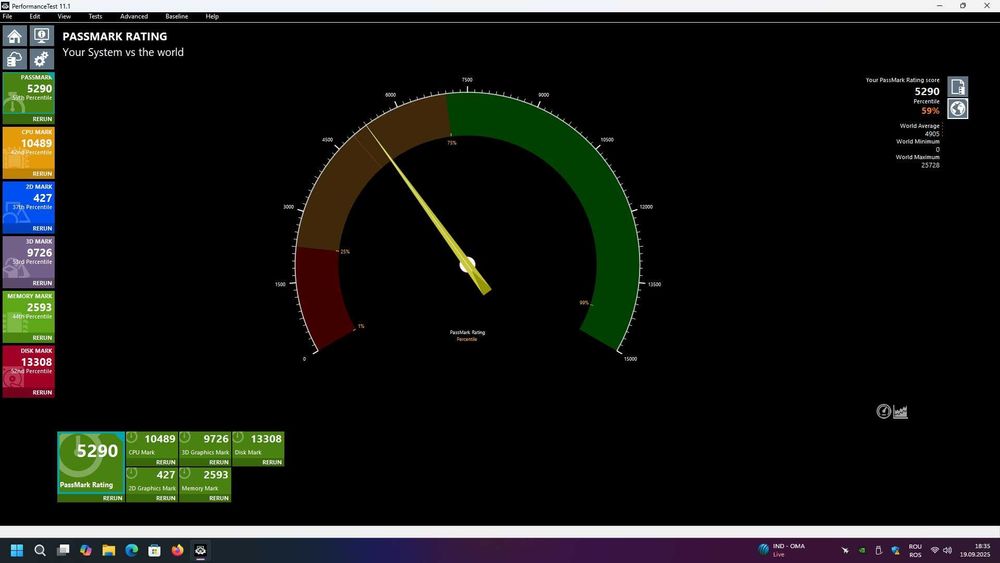The image size is (1000, 563).
Task: Rerun the bottom CPU Mark tile
Action: tap(165, 462)
